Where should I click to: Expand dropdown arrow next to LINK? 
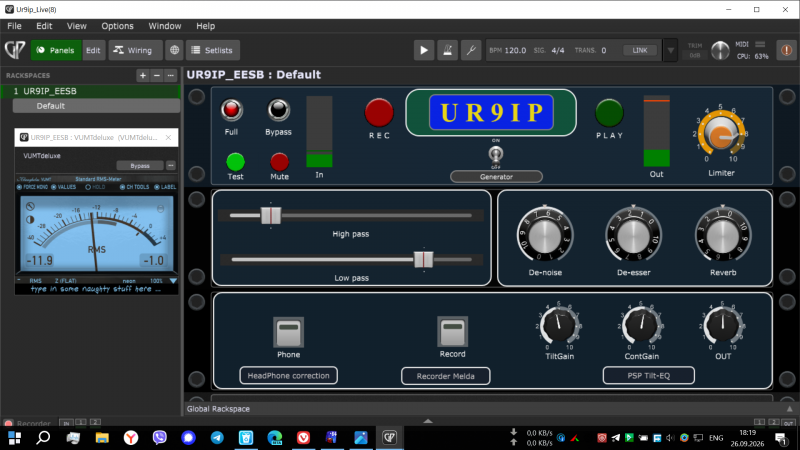tap(670, 50)
